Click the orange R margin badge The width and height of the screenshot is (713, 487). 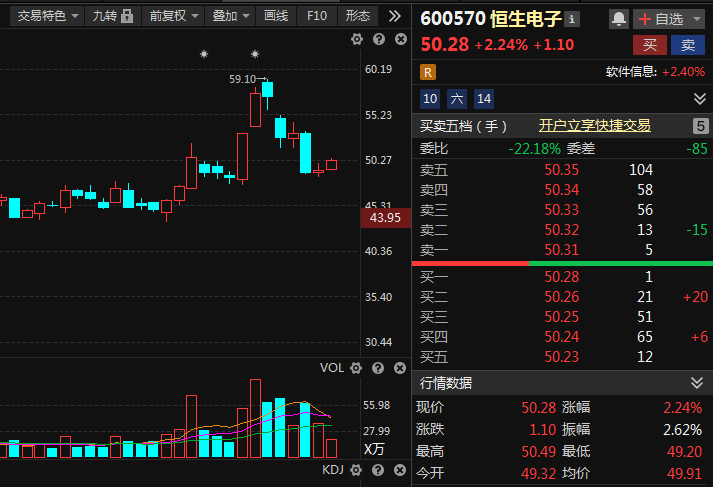427,72
